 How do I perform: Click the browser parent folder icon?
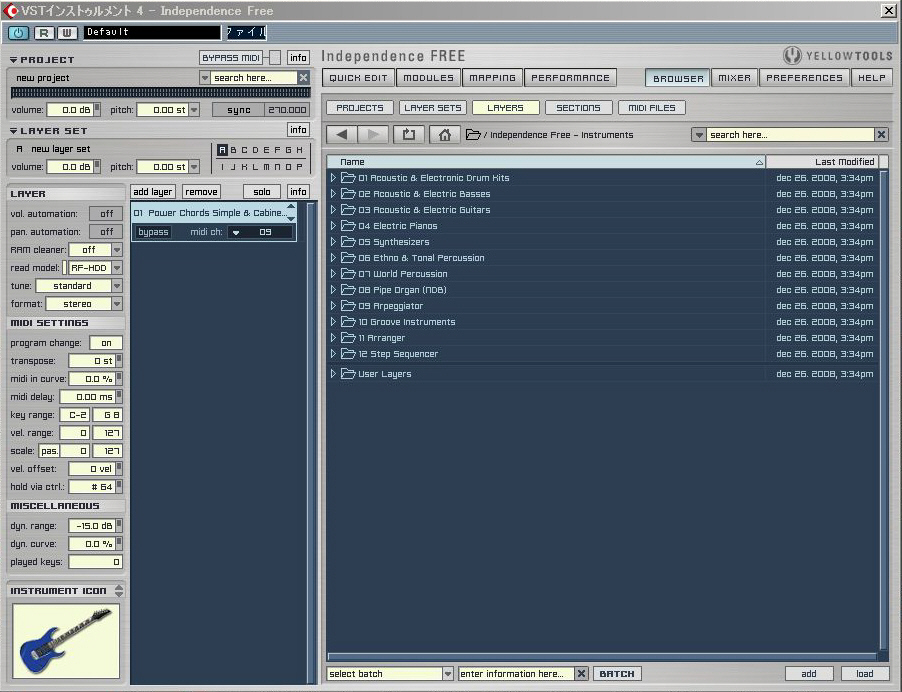tap(409, 135)
